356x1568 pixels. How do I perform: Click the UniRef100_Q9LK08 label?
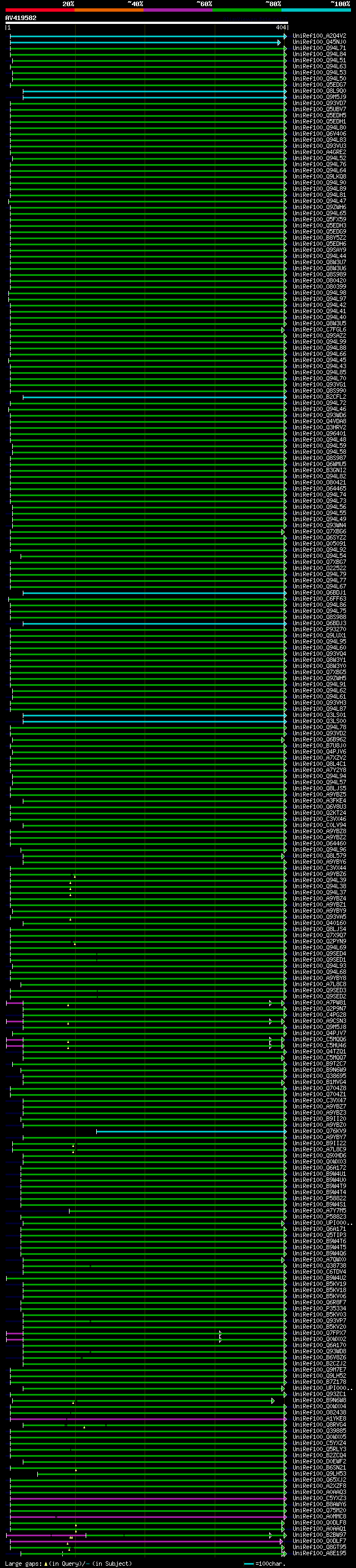(x=319, y=176)
